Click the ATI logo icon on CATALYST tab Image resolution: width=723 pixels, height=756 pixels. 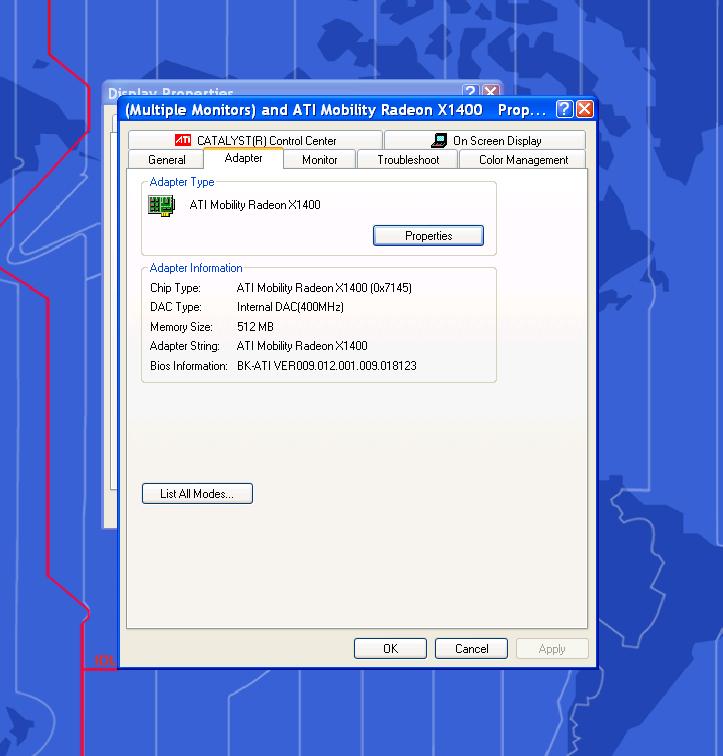point(183,141)
